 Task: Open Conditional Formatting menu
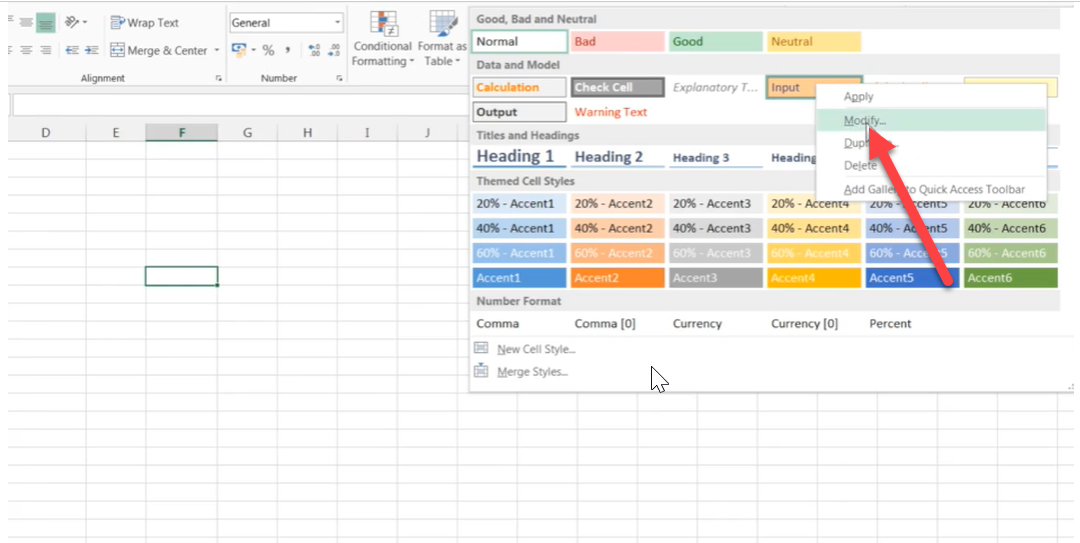382,39
